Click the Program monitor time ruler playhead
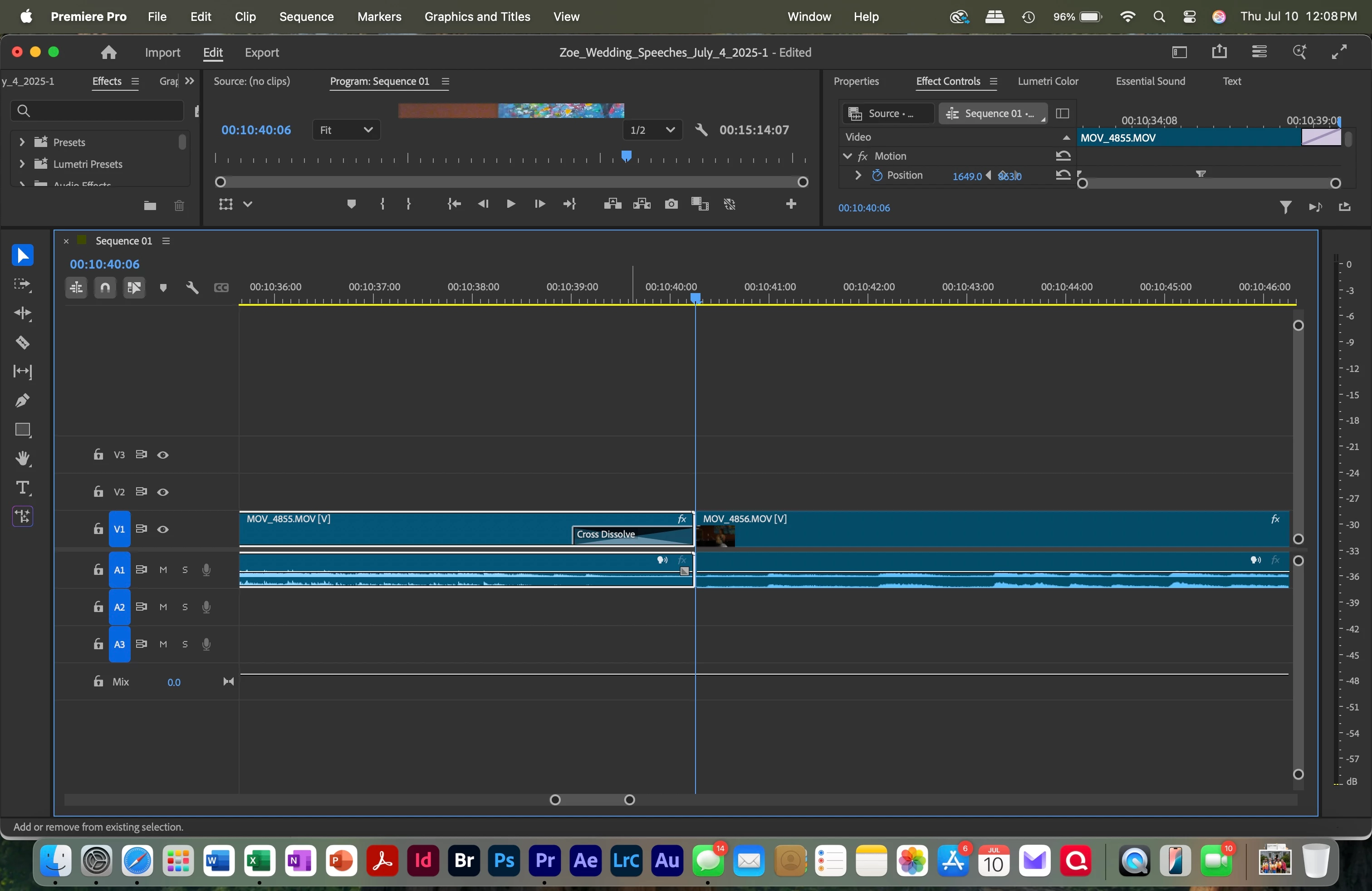The image size is (1372, 891). pos(627,156)
